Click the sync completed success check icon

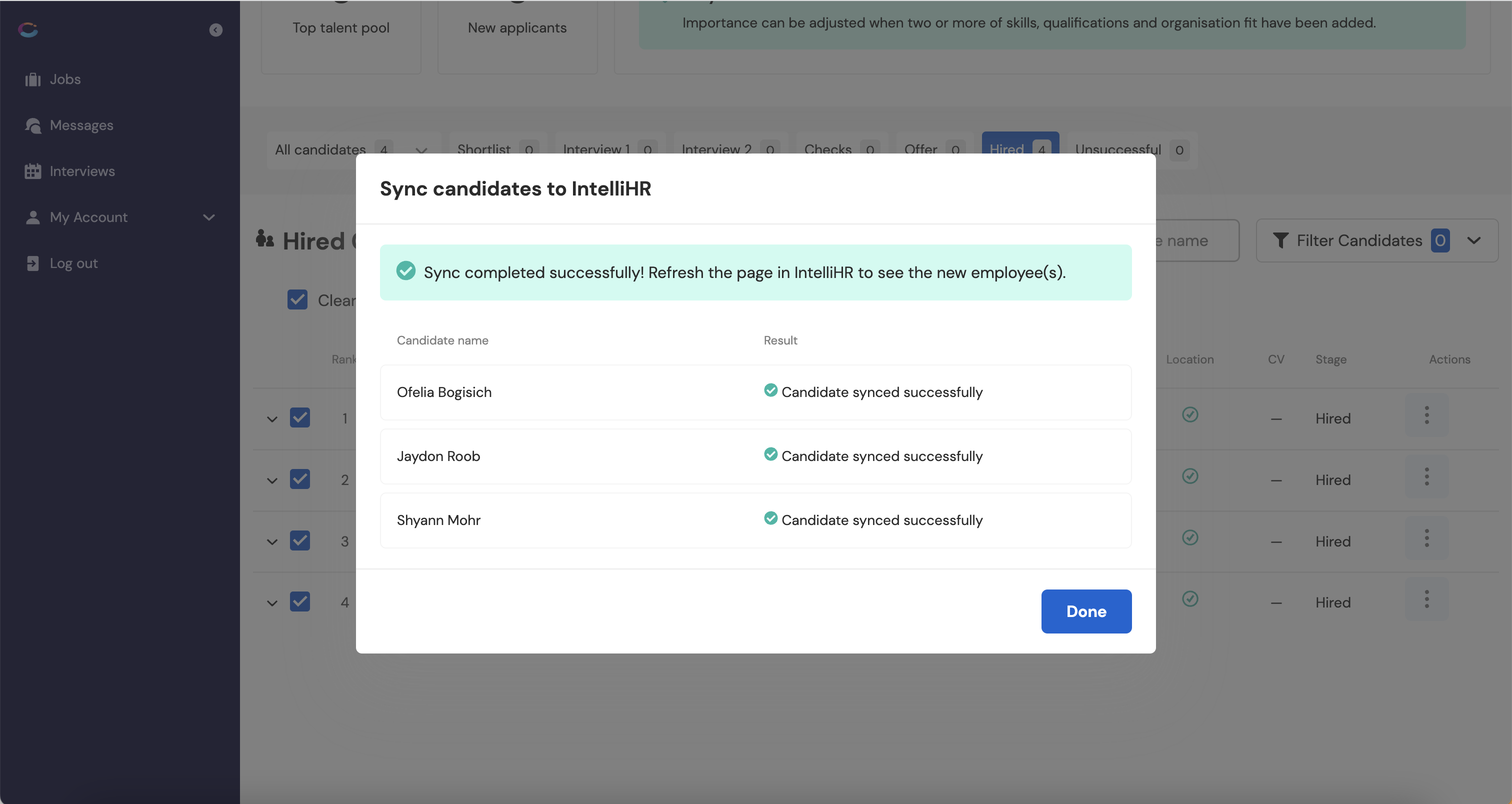coord(405,270)
